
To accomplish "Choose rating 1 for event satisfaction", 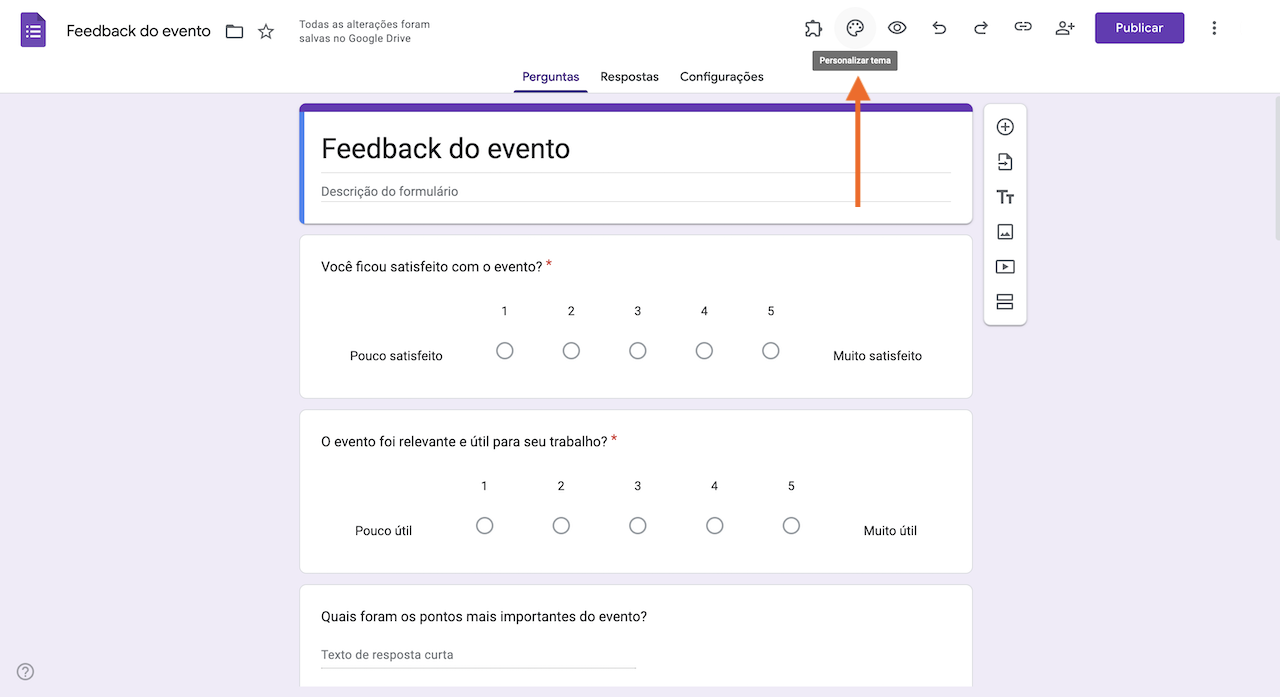I will pyautogui.click(x=505, y=351).
